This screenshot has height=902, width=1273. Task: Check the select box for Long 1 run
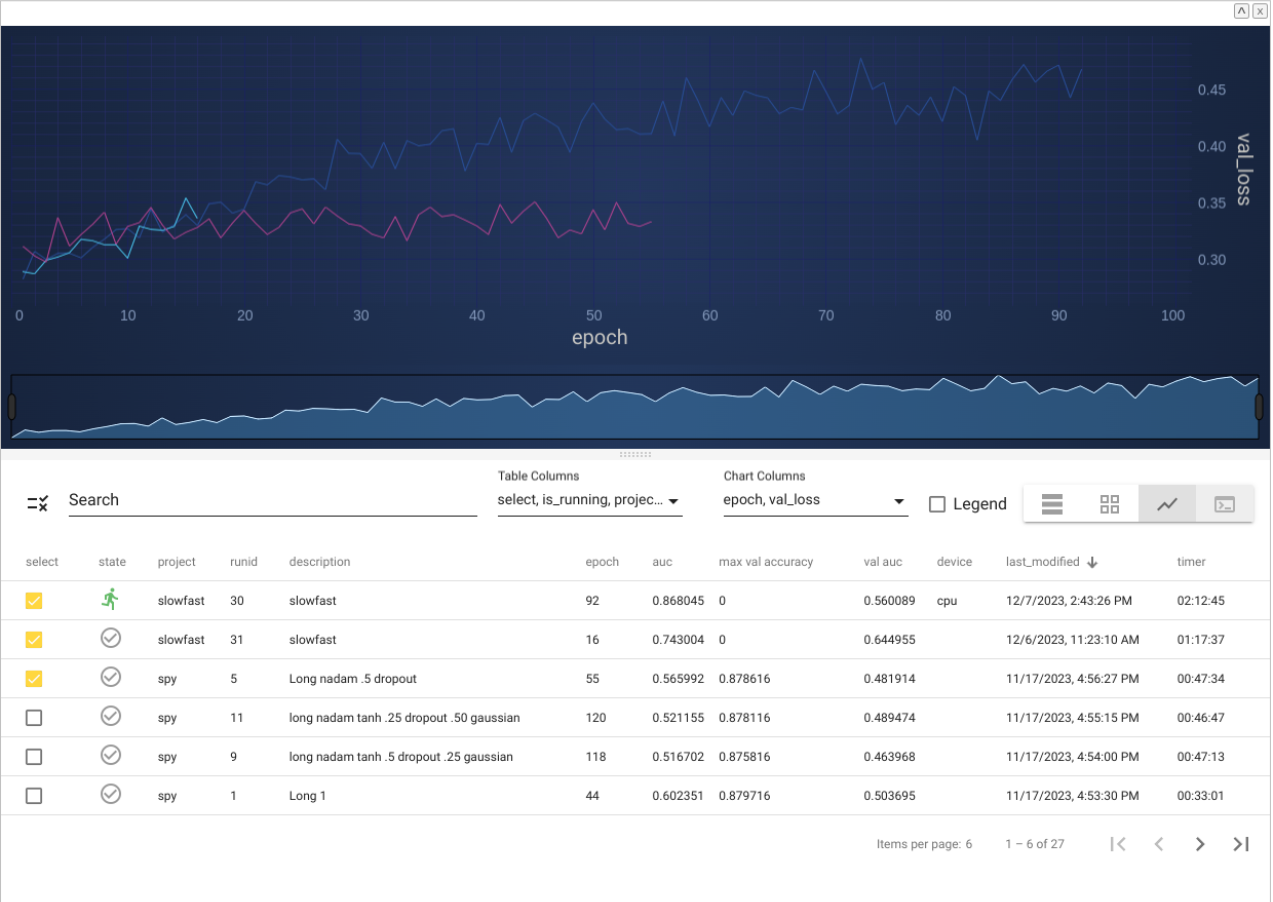34,796
